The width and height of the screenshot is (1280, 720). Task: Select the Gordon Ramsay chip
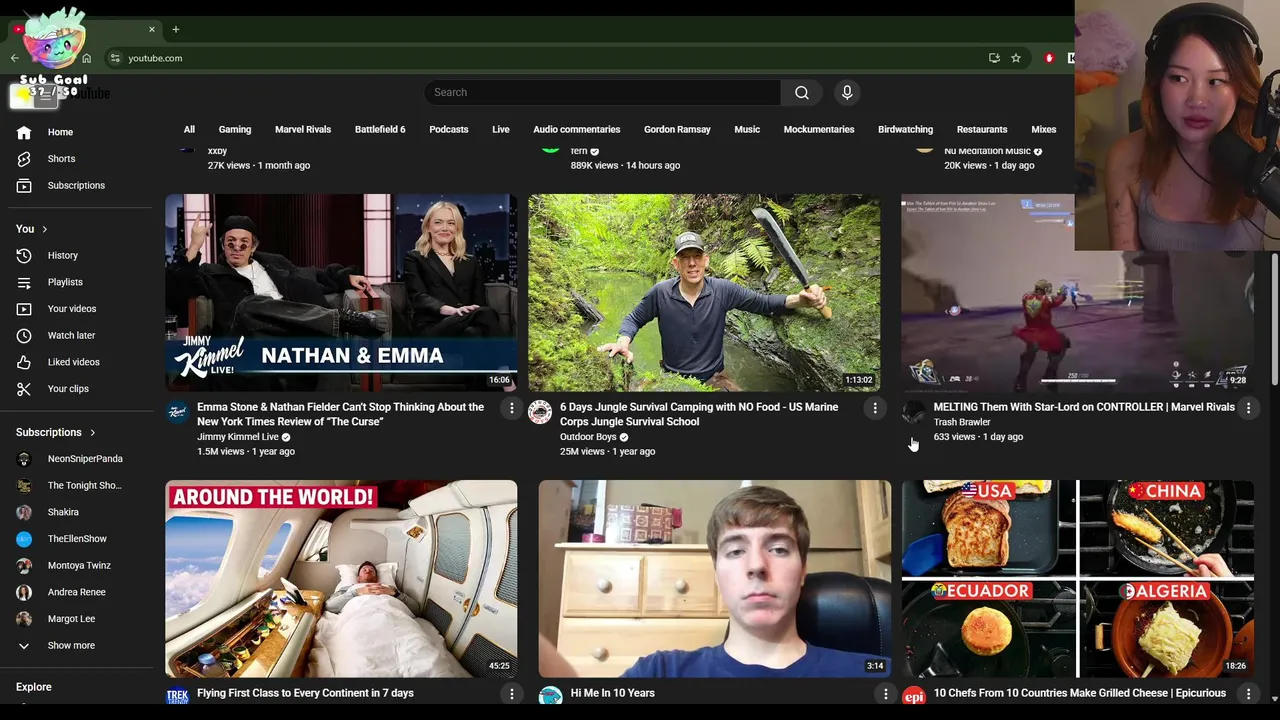[x=677, y=129]
